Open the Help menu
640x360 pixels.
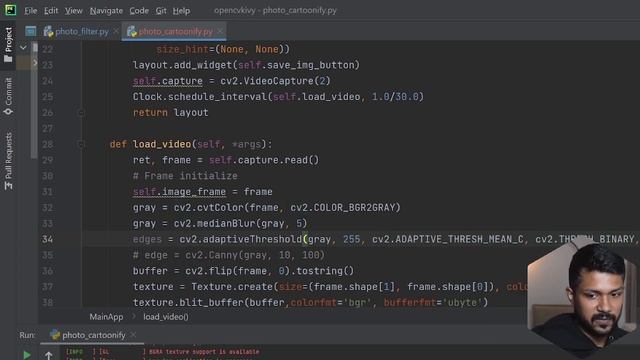[181, 11]
